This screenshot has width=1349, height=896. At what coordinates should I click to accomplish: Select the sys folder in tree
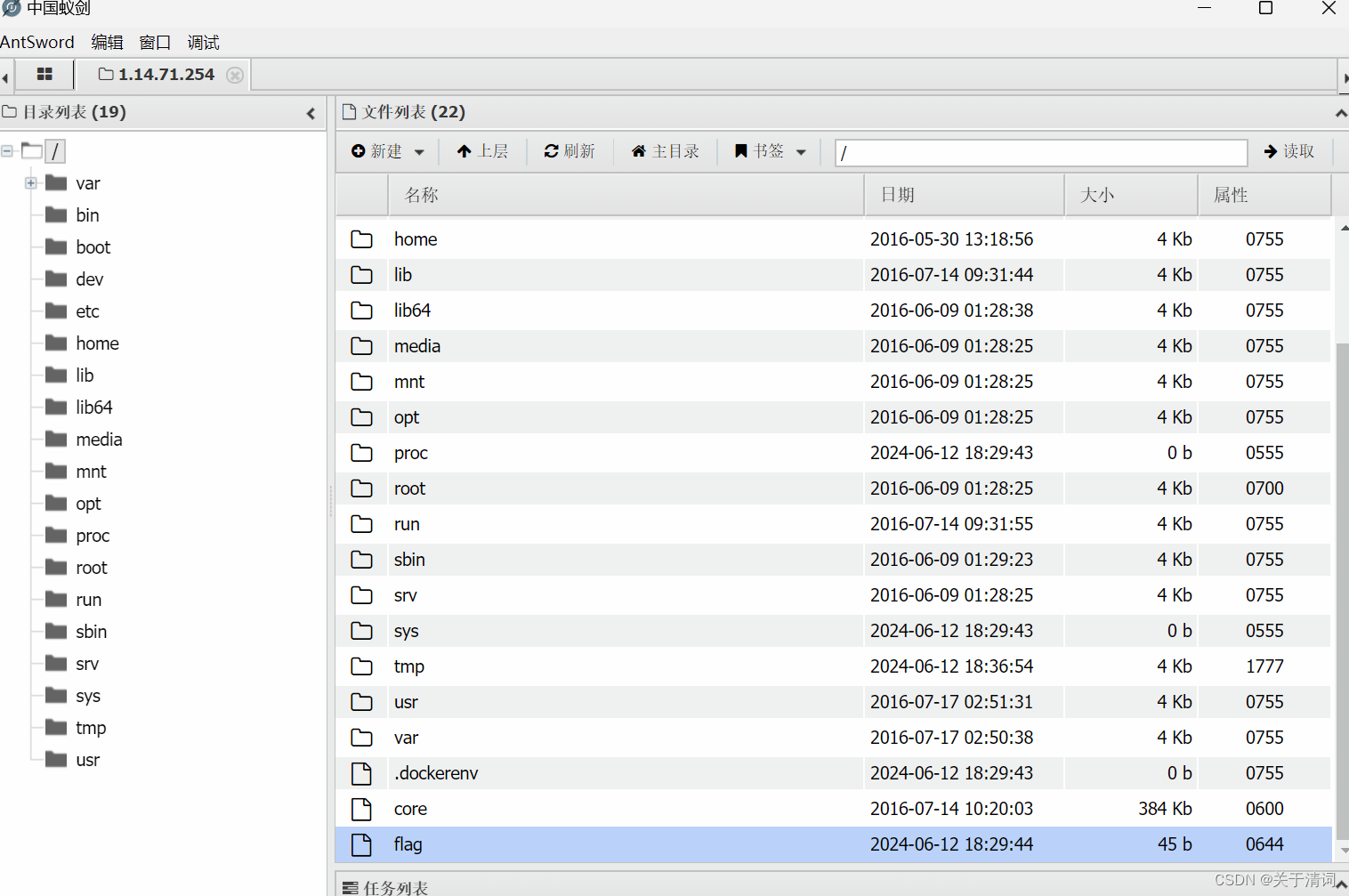[x=88, y=696]
